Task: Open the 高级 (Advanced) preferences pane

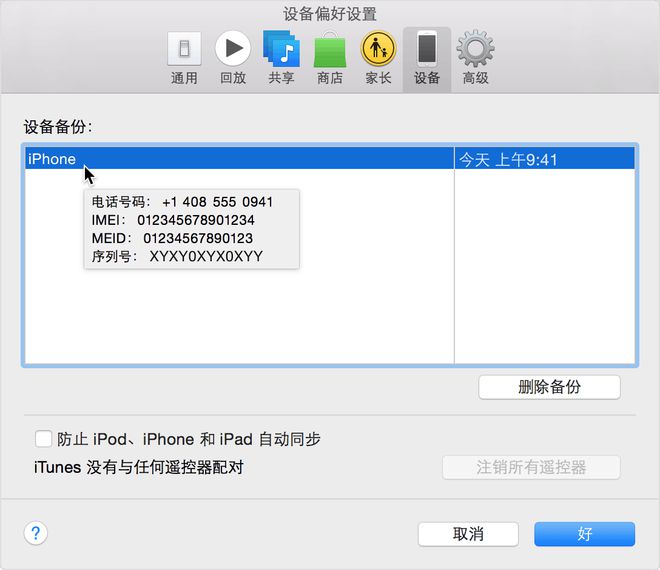Action: coord(476,59)
